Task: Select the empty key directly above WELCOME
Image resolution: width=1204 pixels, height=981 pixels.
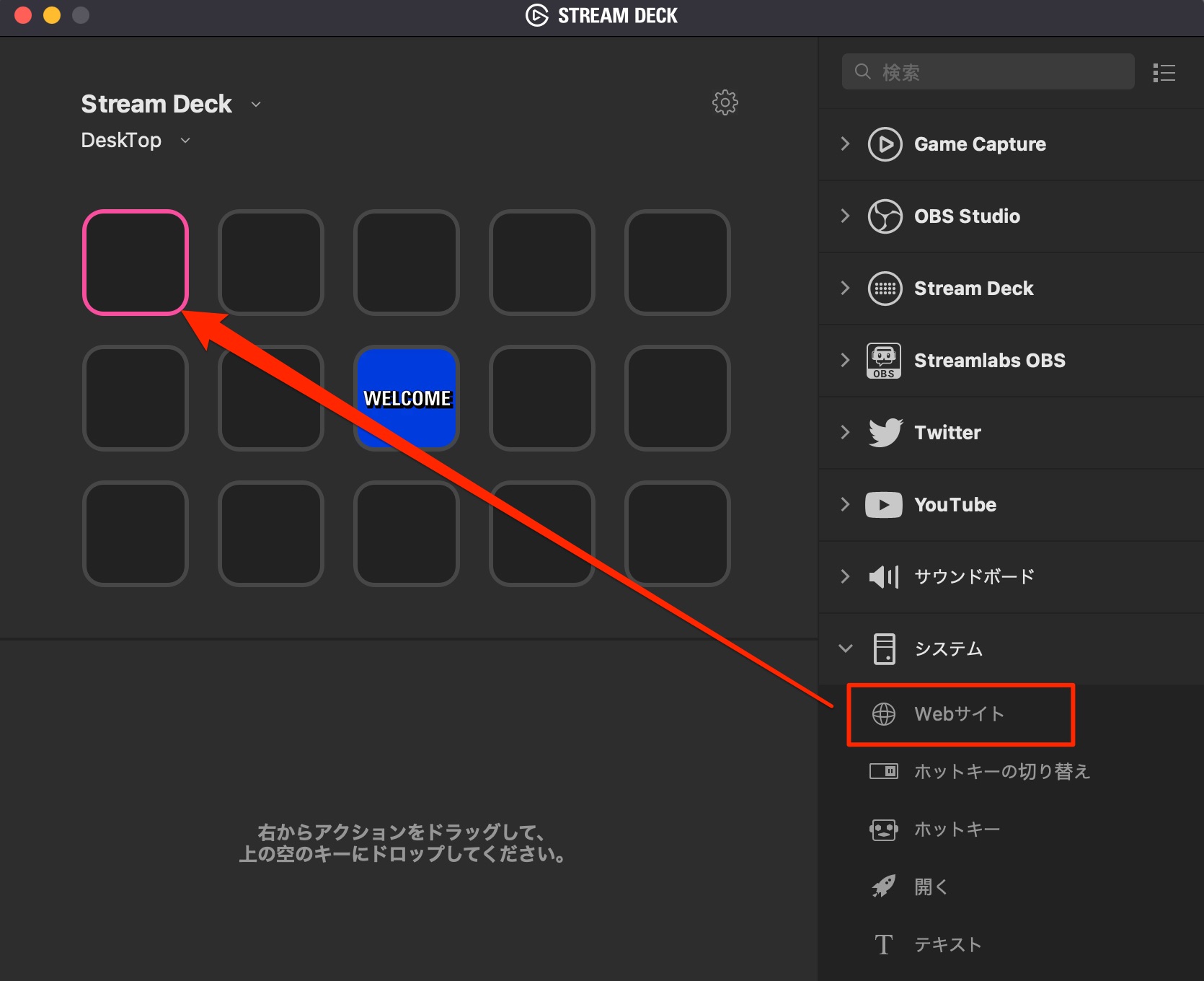Action: click(407, 263)
